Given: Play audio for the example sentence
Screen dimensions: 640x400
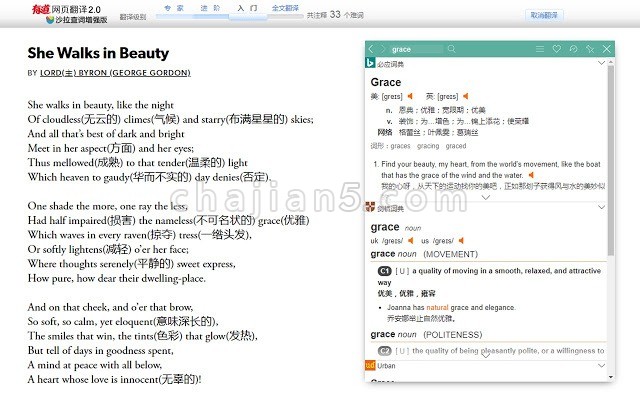Looking at the screenshot, I should click(531, 175).
